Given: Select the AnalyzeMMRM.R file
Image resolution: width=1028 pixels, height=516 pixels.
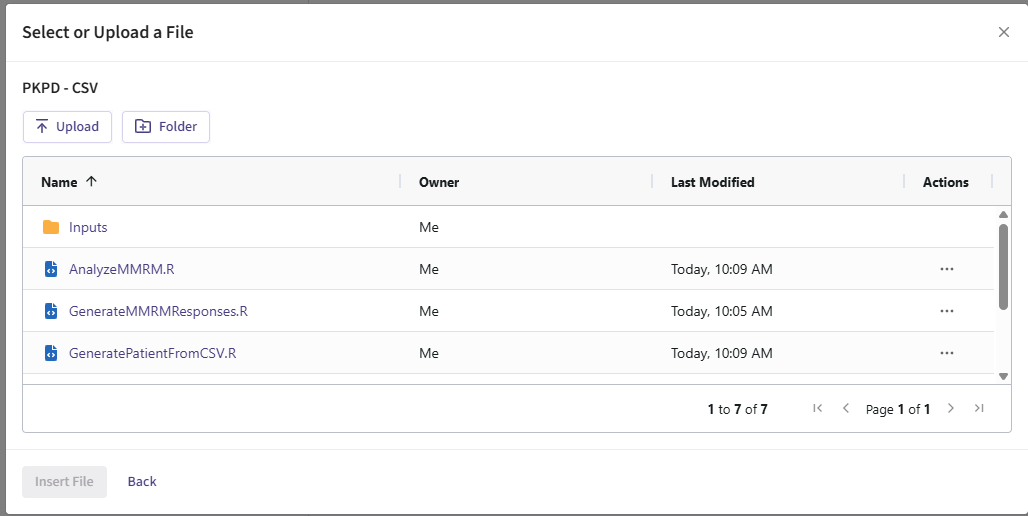Looking at the screenshot, I should tap(121, 269).
